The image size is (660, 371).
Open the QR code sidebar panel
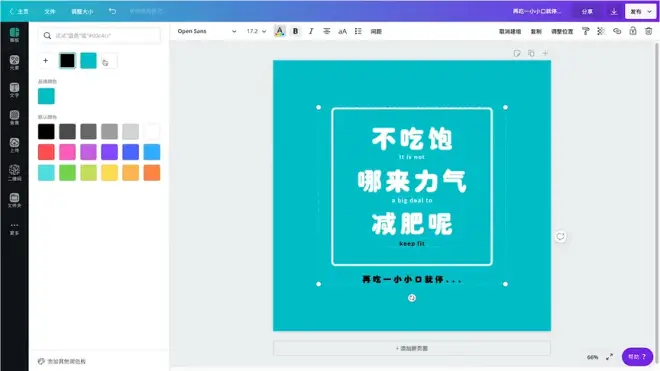(14, 173)
